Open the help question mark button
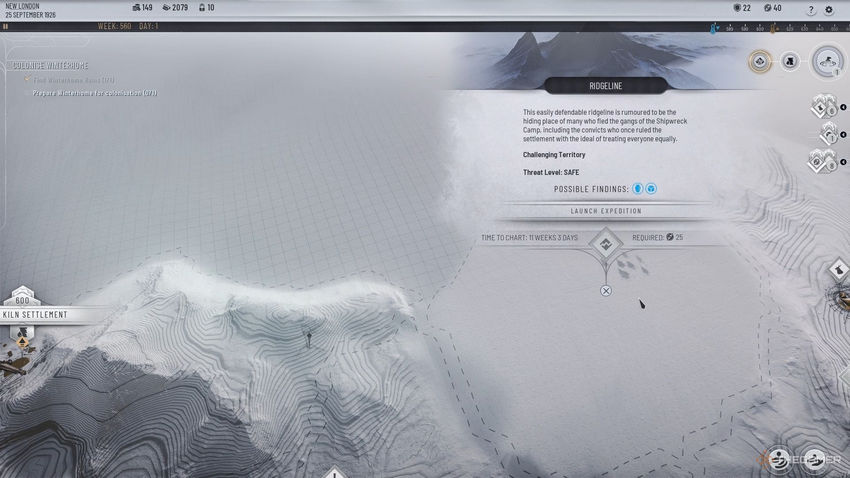This screenshot has height=478, width=850. (811, 9)
